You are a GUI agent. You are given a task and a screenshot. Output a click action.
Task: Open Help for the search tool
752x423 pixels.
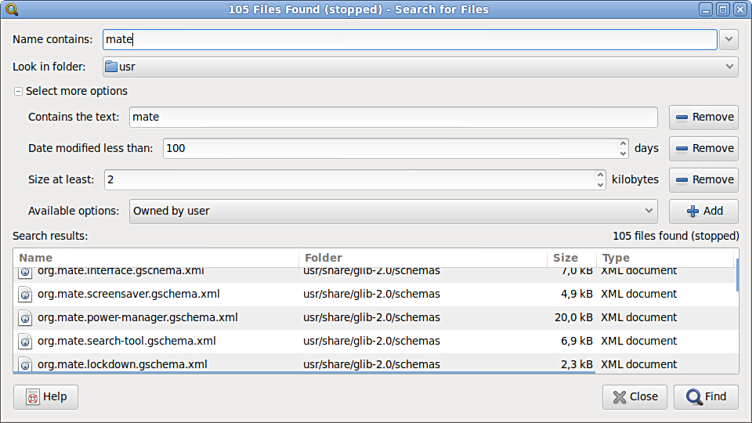point(45,397)
